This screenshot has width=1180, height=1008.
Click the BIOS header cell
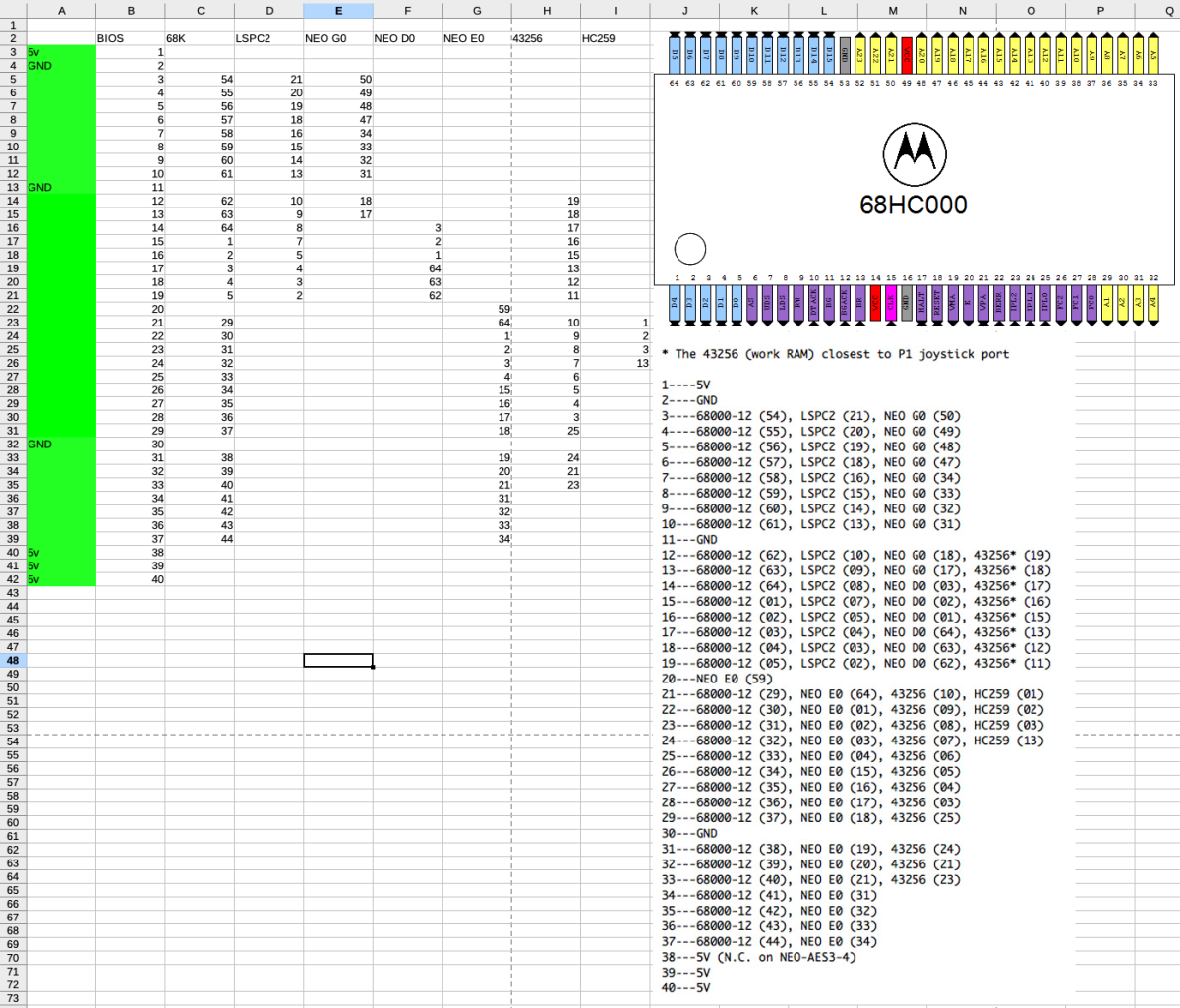click(x=131, y=38)
